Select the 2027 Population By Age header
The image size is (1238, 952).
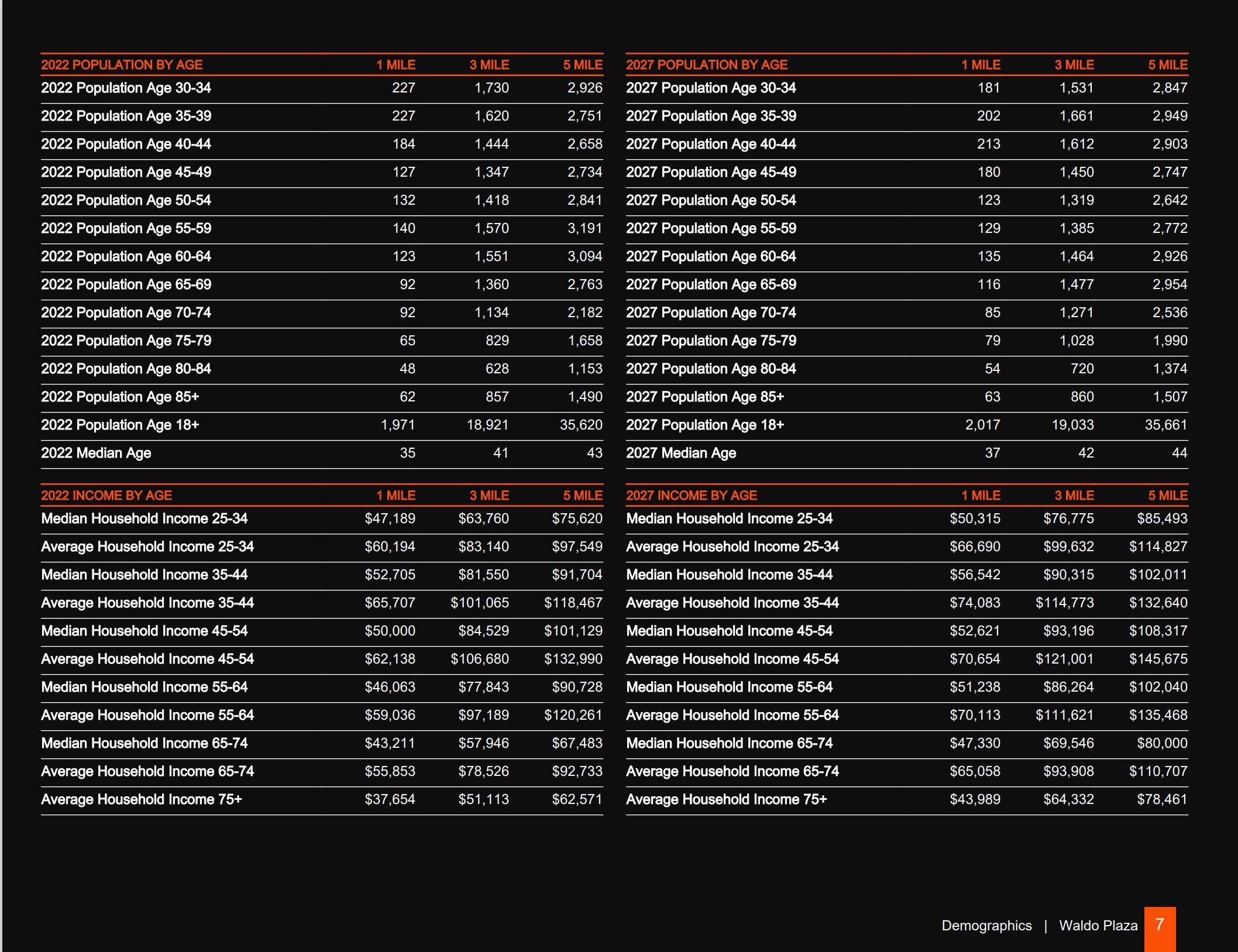[x=707, y=65]
